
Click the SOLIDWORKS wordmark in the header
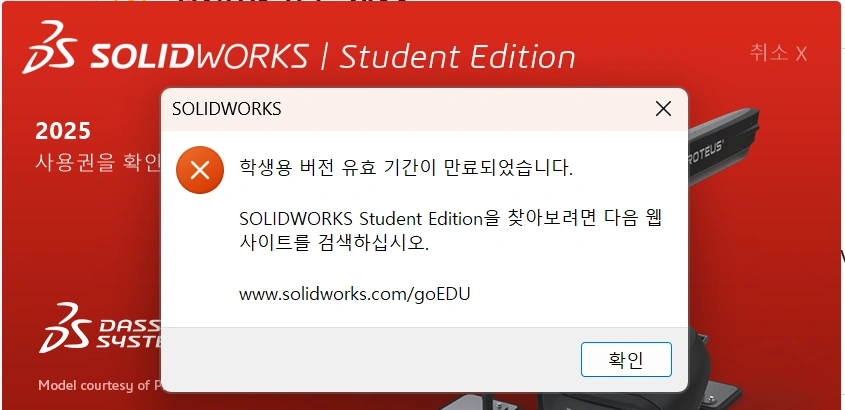tap(199, 55)
